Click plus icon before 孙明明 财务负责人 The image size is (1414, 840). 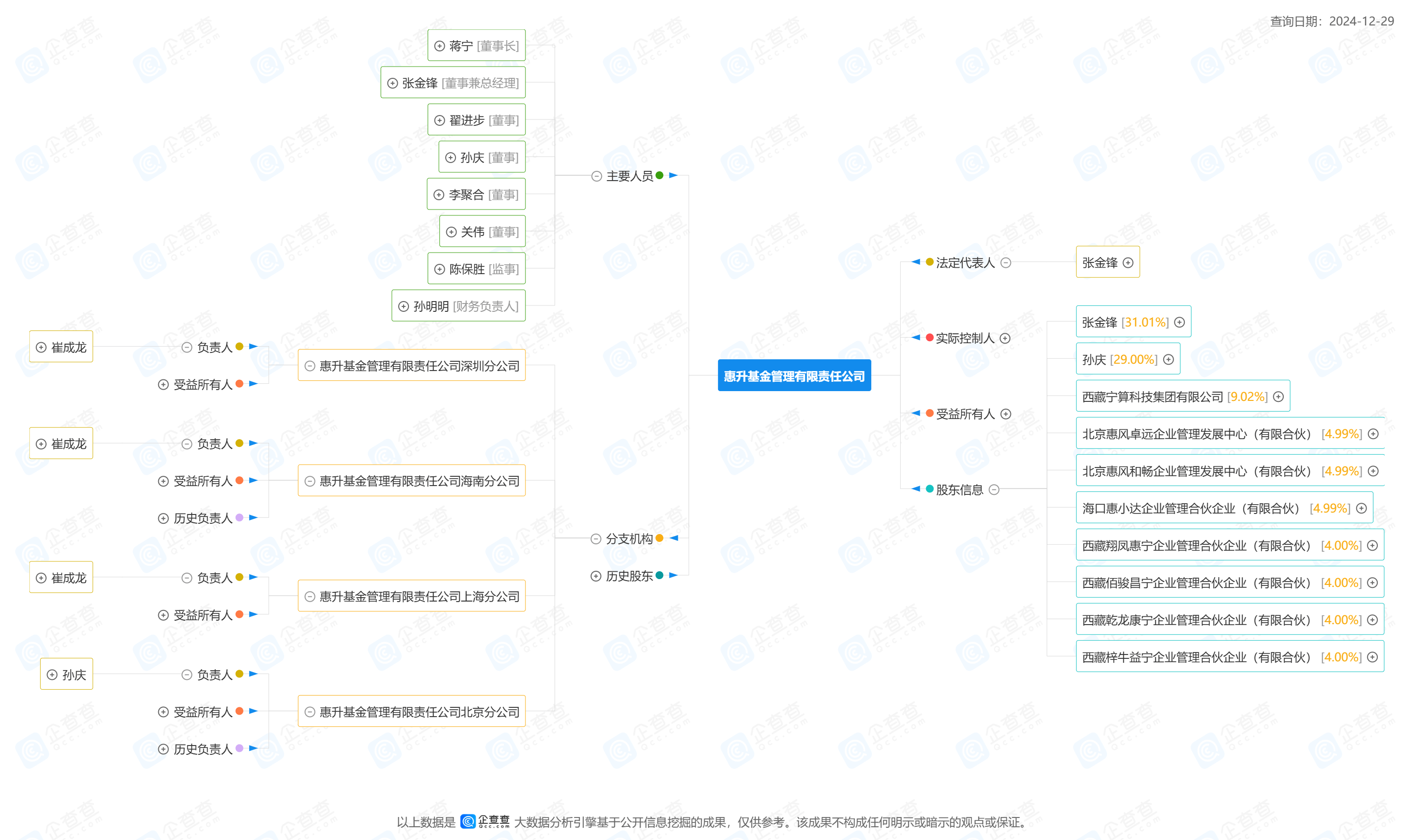pos(403,306)
